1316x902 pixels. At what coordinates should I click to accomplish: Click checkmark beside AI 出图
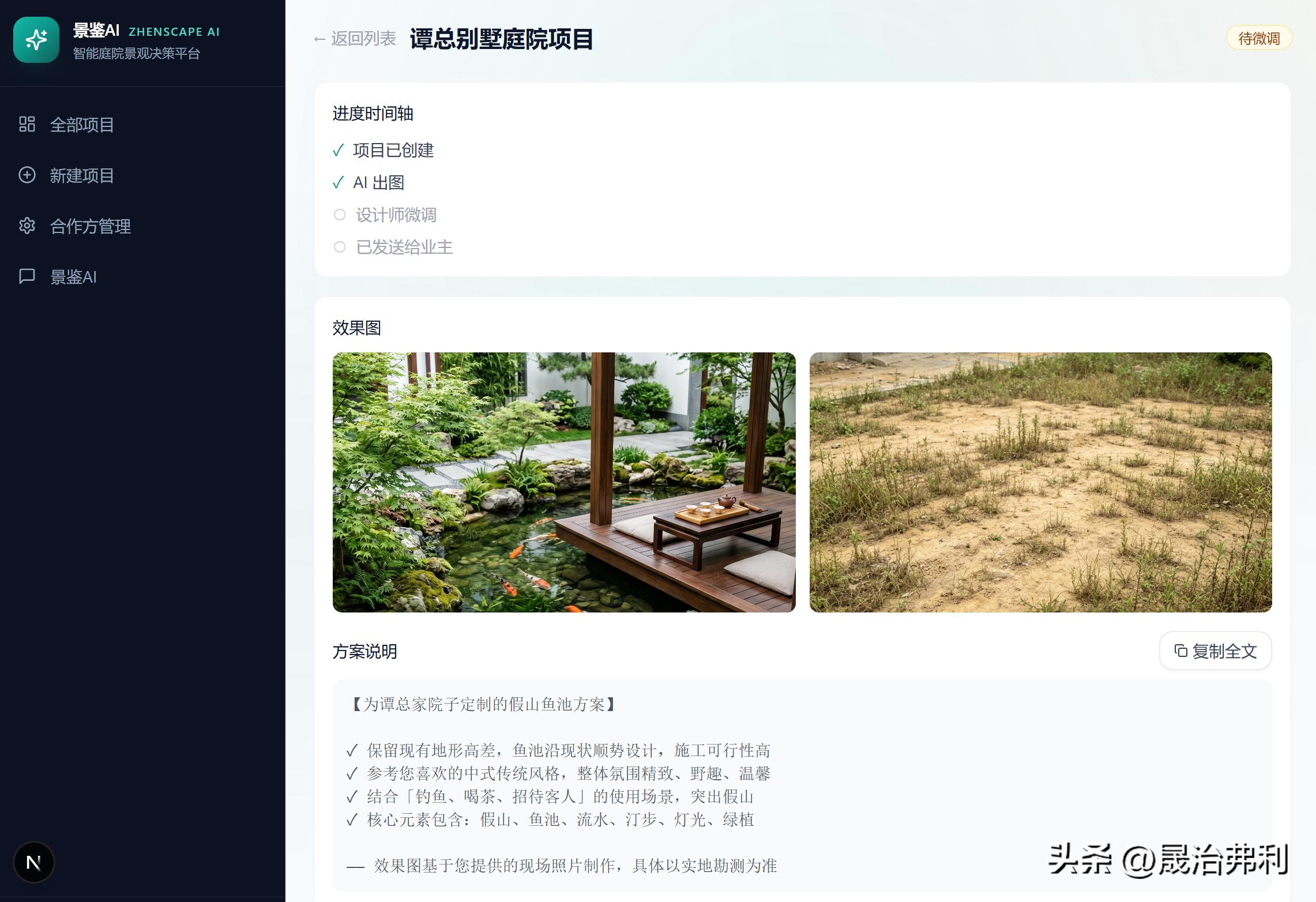[339, 183]
